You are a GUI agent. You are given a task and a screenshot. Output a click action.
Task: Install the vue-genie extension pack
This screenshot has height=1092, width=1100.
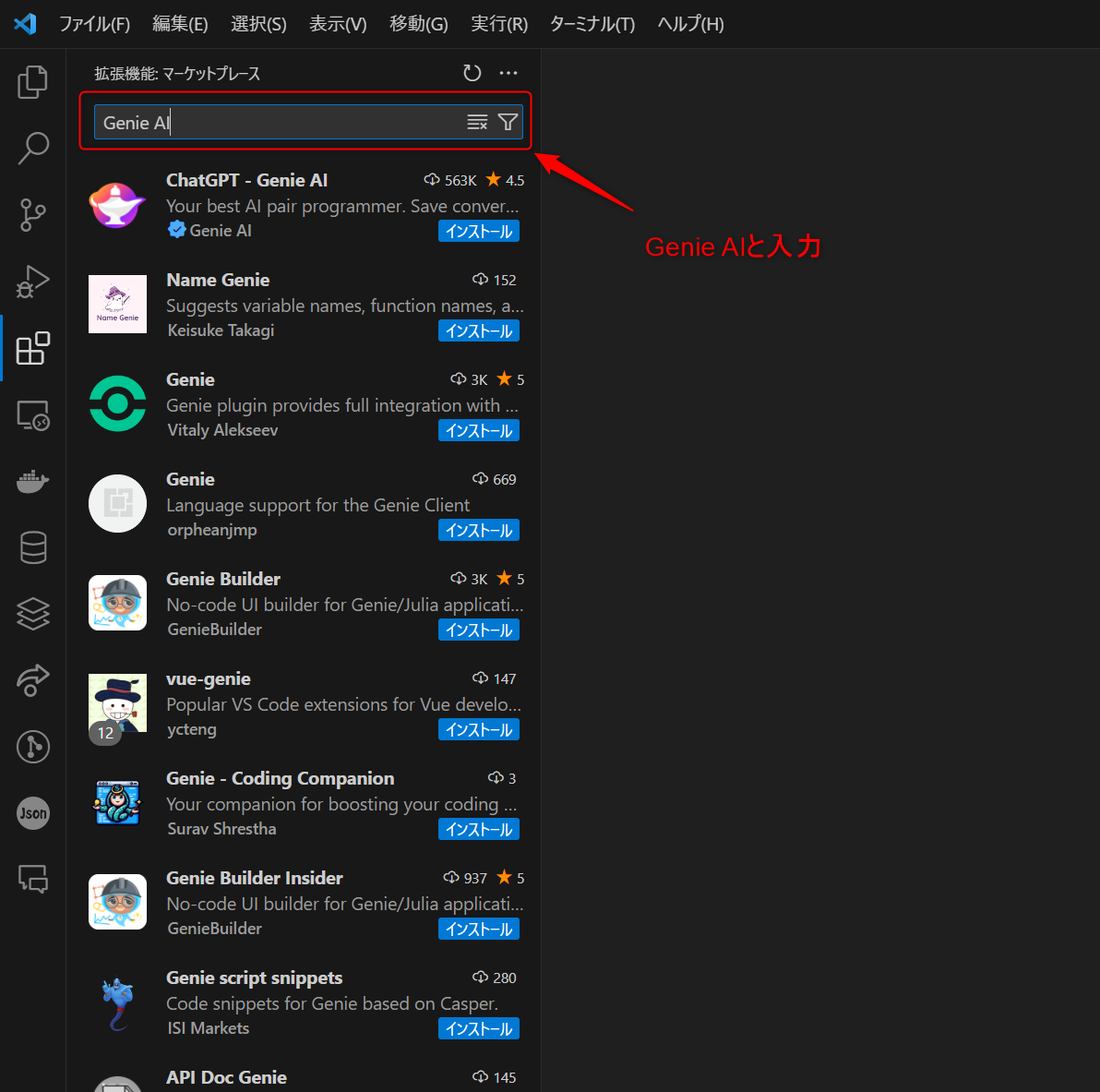479,729
